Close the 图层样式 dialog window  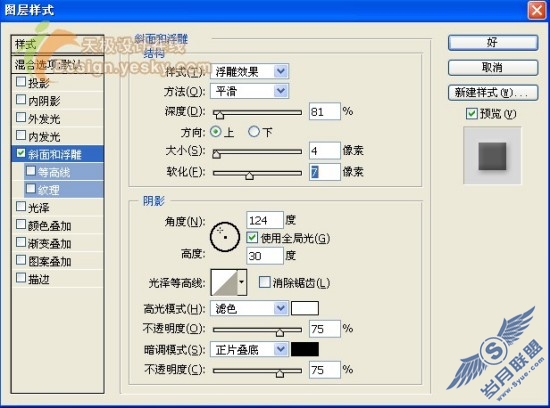tap(537, 10)
